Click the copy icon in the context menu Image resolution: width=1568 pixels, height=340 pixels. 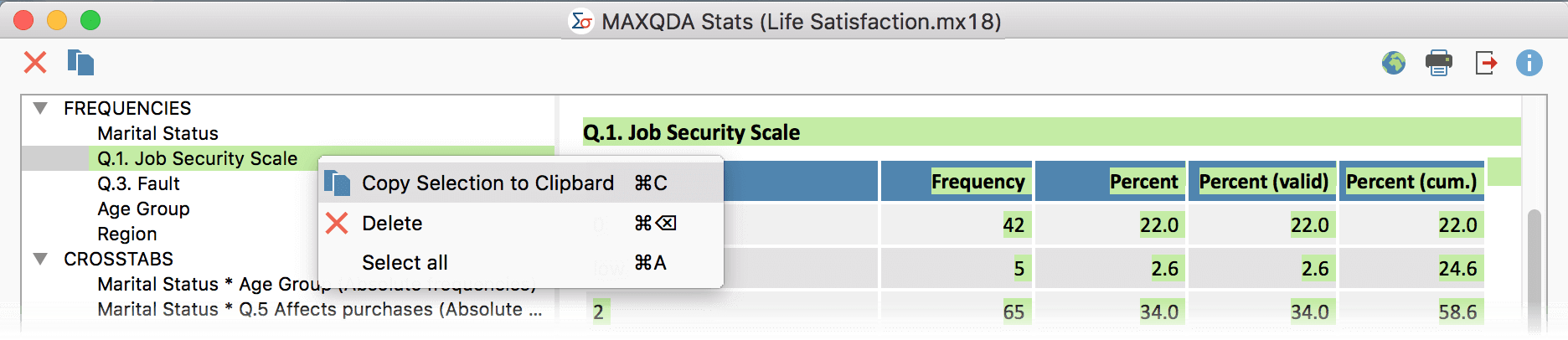point(337,183)
